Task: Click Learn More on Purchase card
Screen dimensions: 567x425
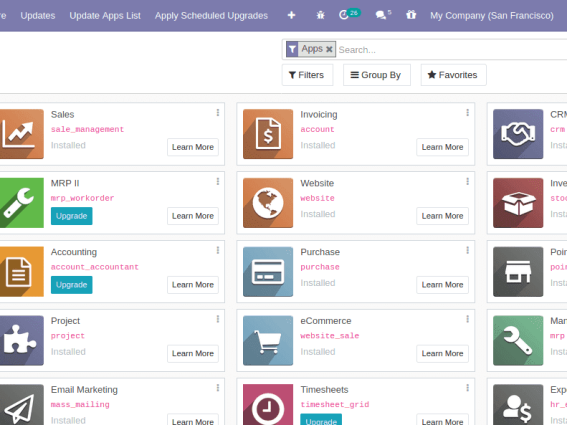Action: click(x=442, y=285)
